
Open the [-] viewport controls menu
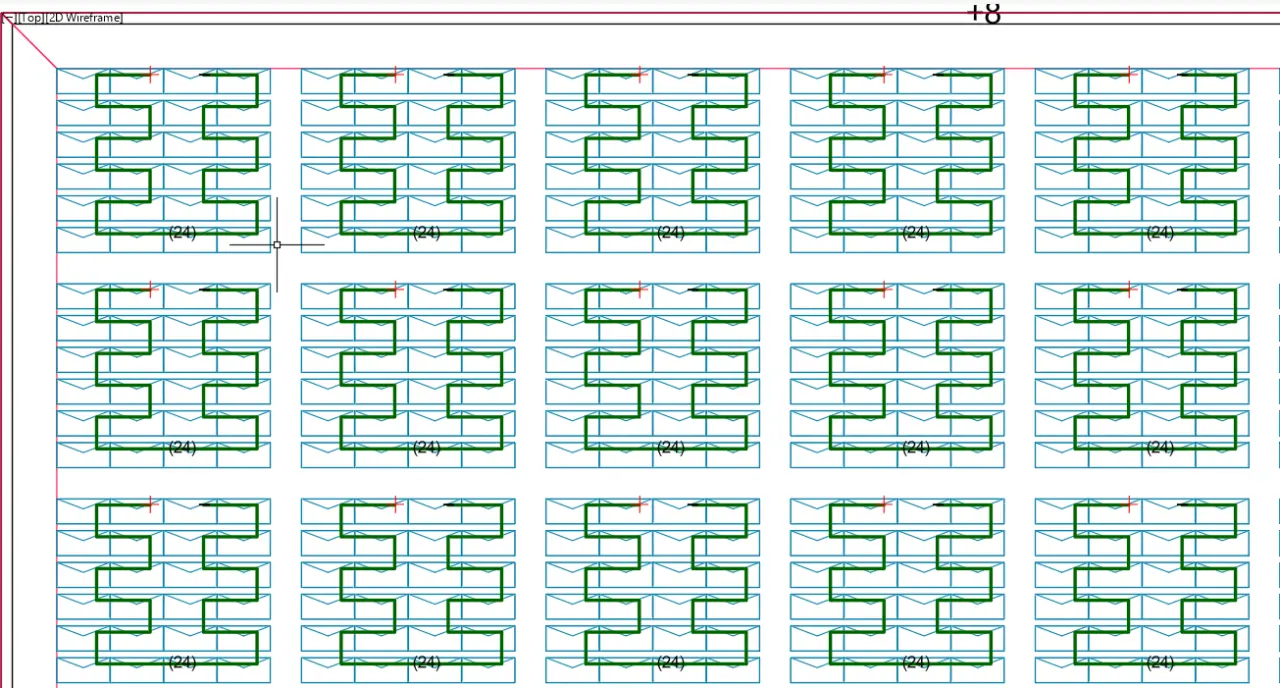(x=8, y=18)
